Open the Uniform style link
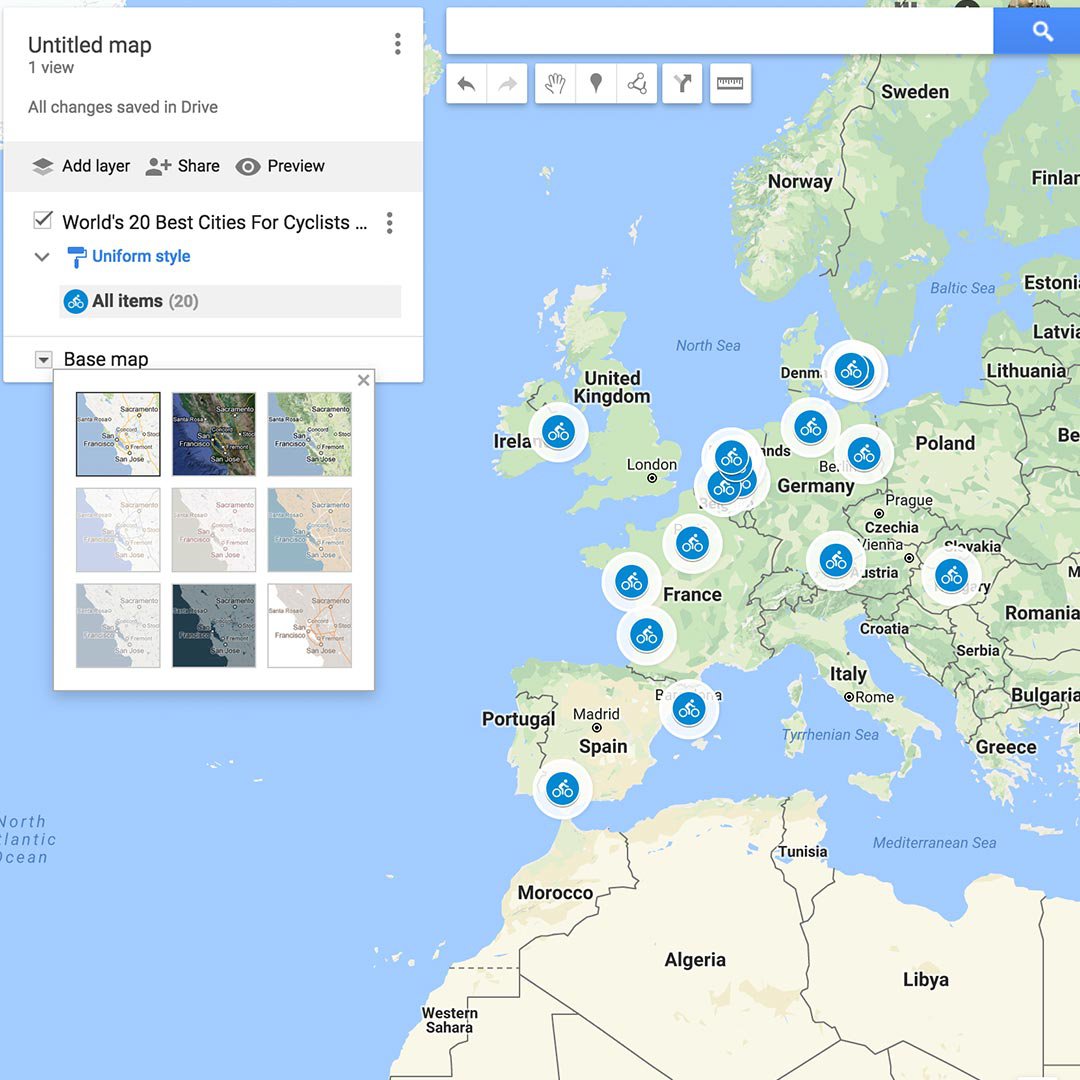 click(141, 256)
